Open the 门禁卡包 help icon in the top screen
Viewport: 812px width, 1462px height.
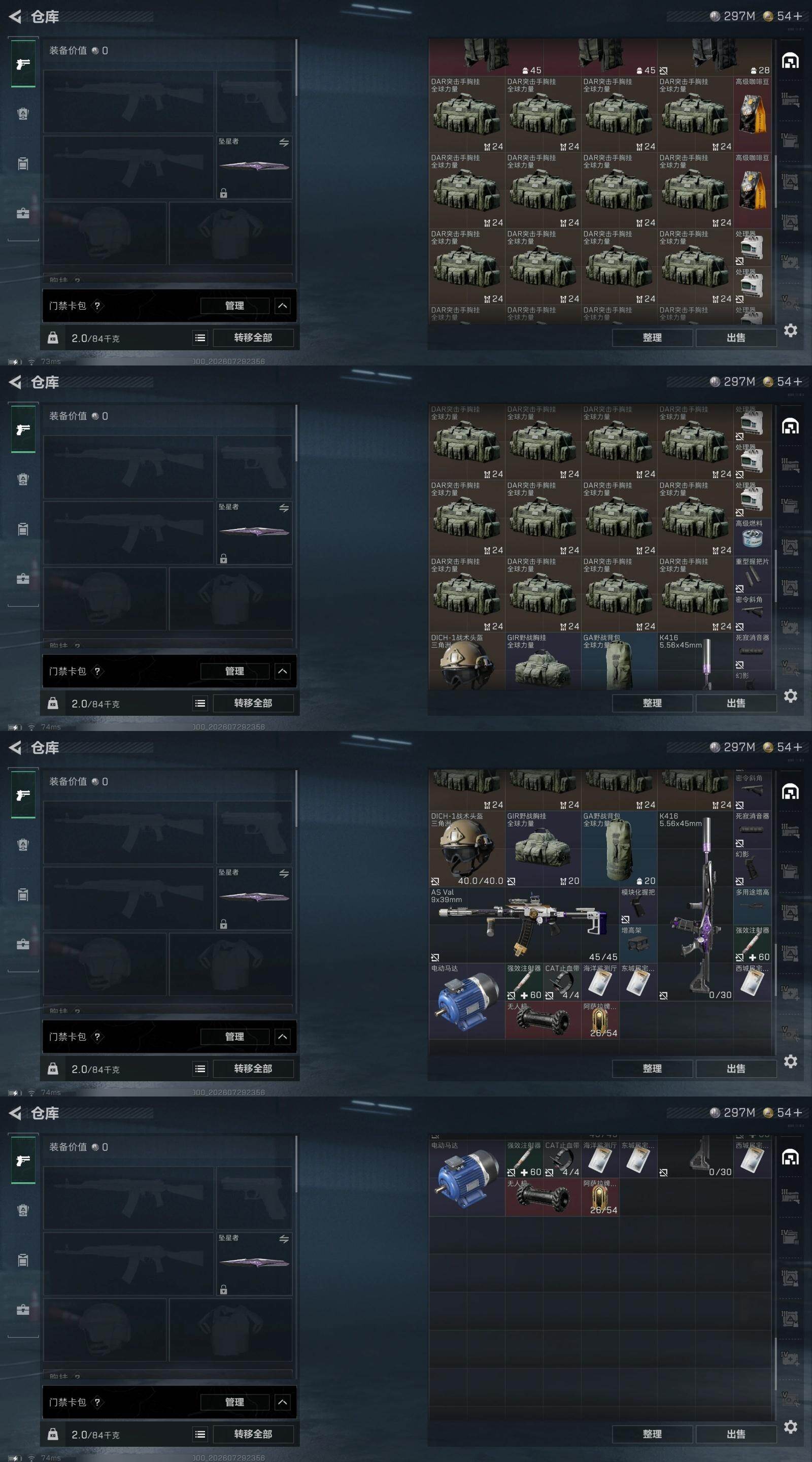97,306
